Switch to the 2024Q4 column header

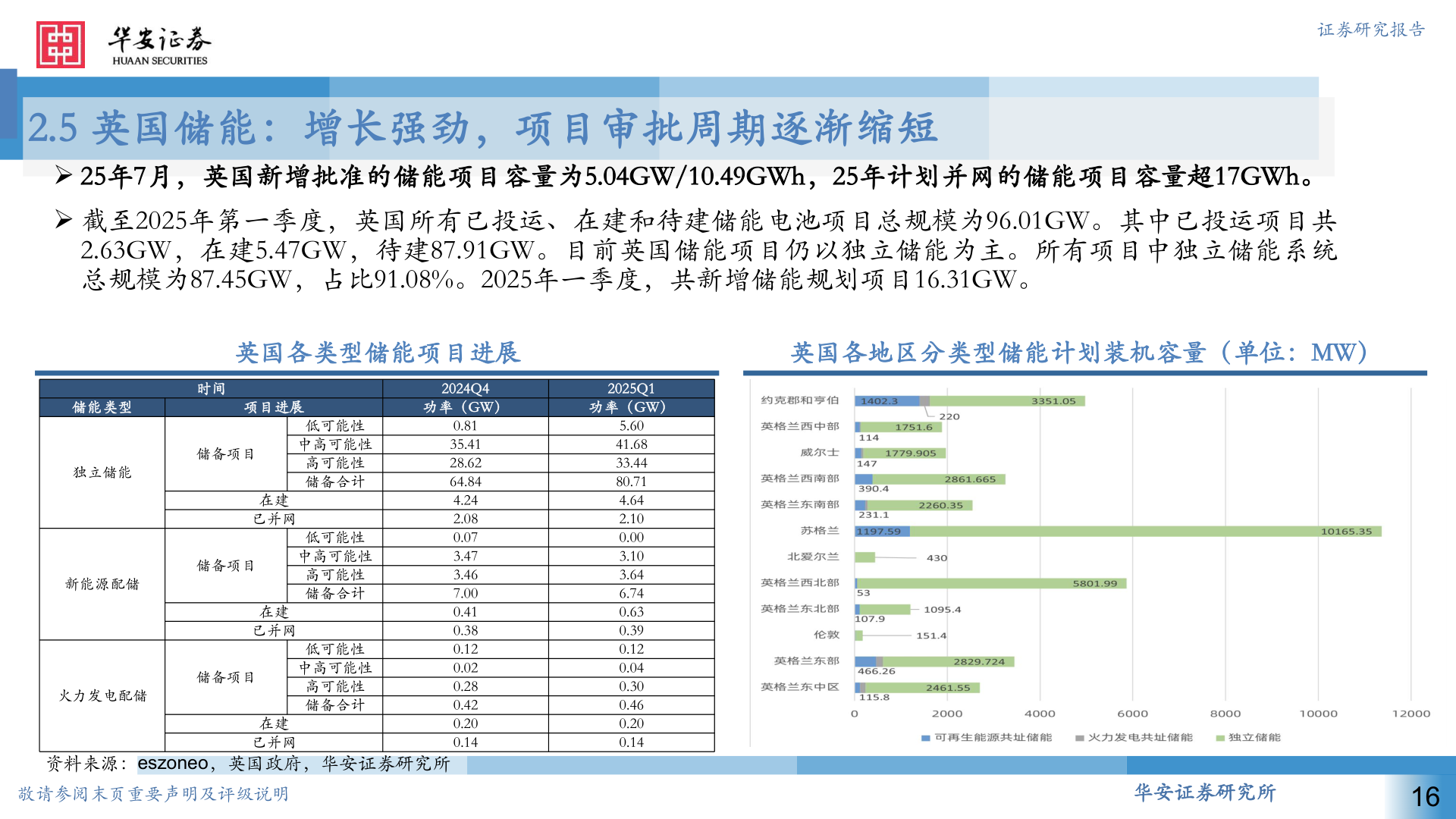tap(465, 388)
